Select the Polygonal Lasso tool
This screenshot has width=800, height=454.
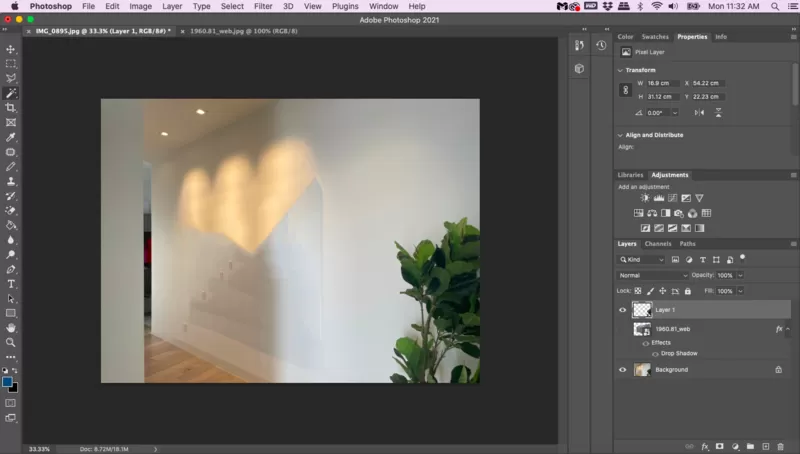[x=11, y=78]
